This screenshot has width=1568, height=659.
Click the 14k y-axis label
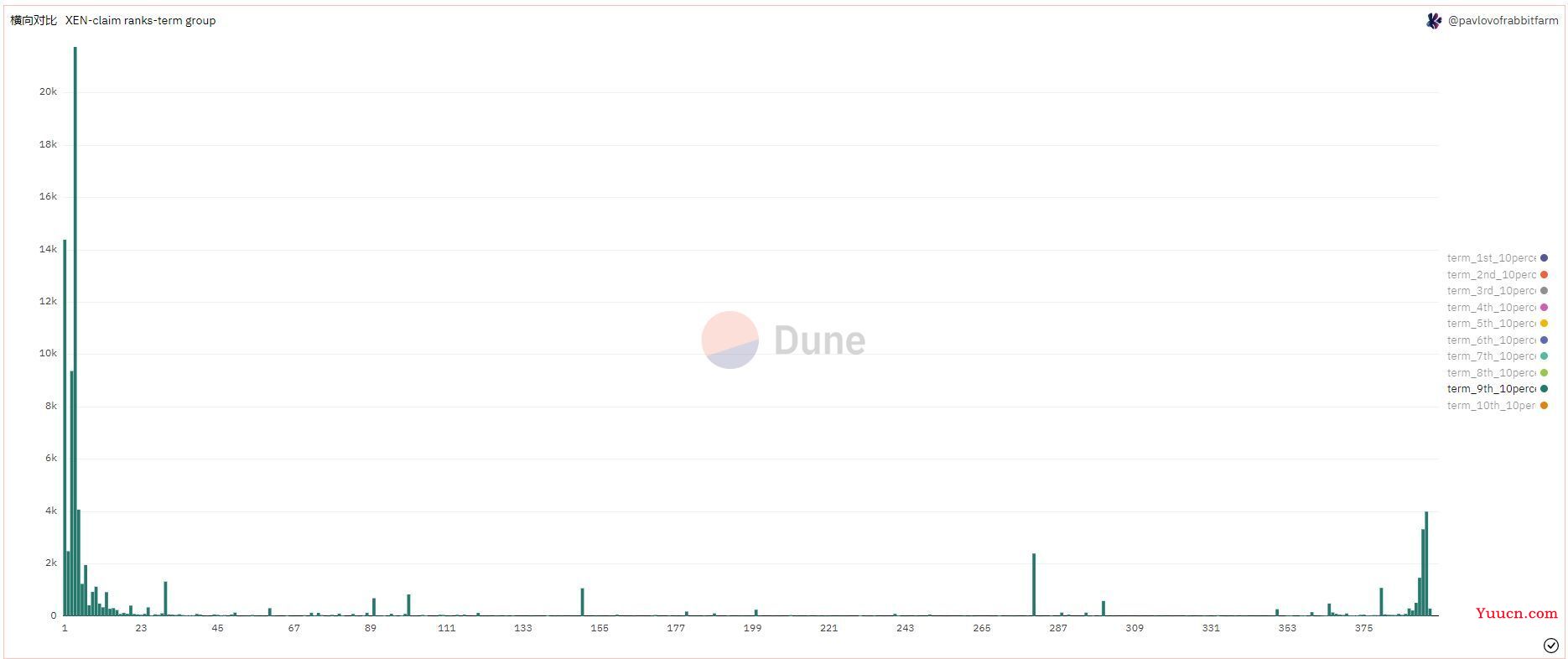[x=48, y=249]
